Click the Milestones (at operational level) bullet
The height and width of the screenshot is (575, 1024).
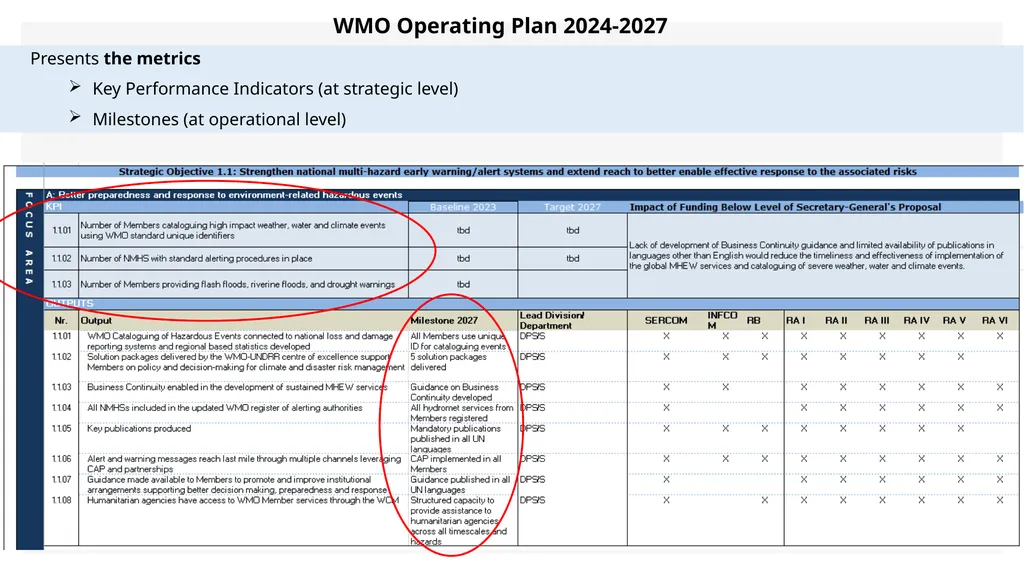[x=219, y=119]
